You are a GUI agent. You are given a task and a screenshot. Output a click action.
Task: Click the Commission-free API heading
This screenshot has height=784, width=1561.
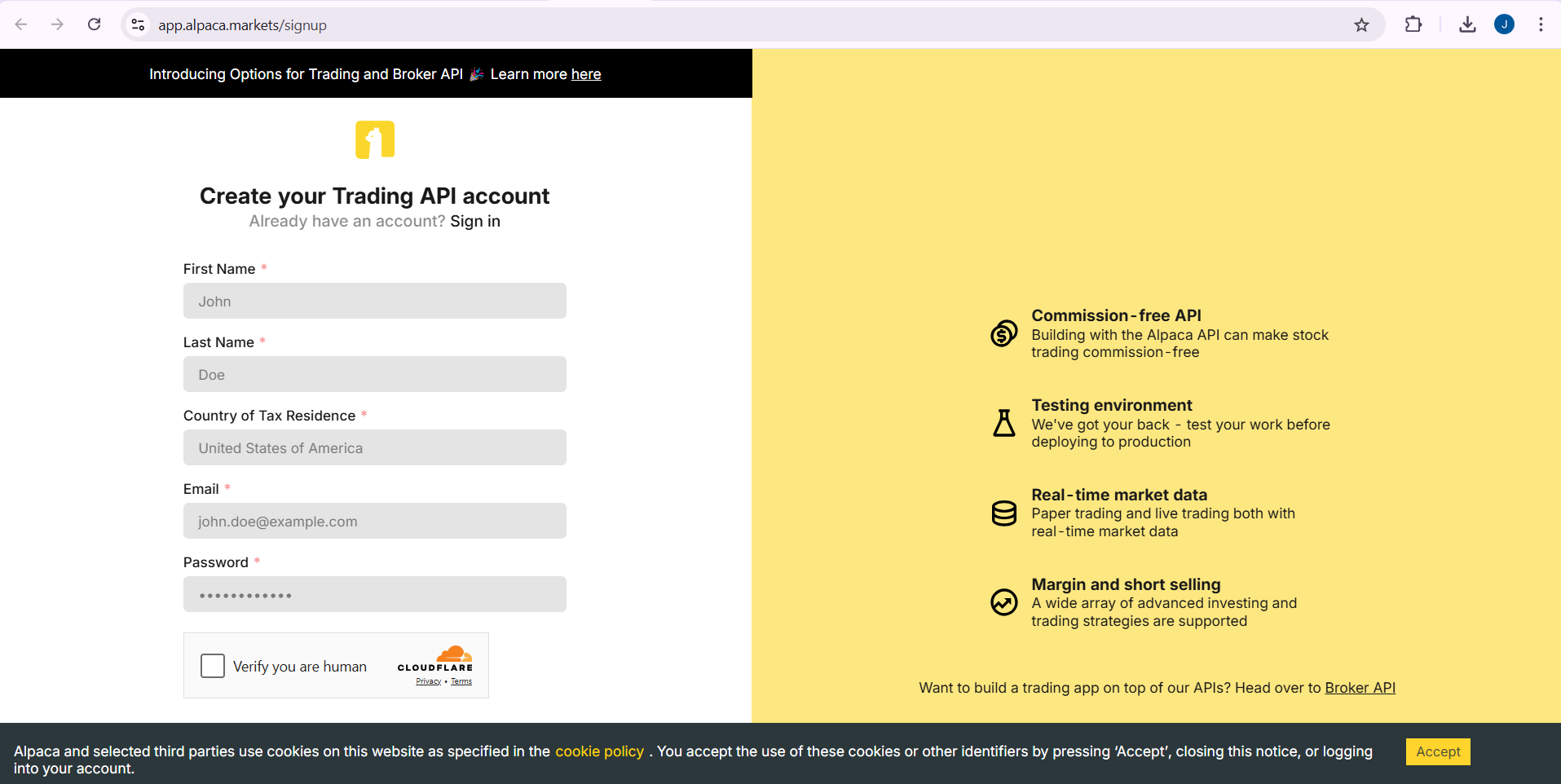coord(1116,315)
